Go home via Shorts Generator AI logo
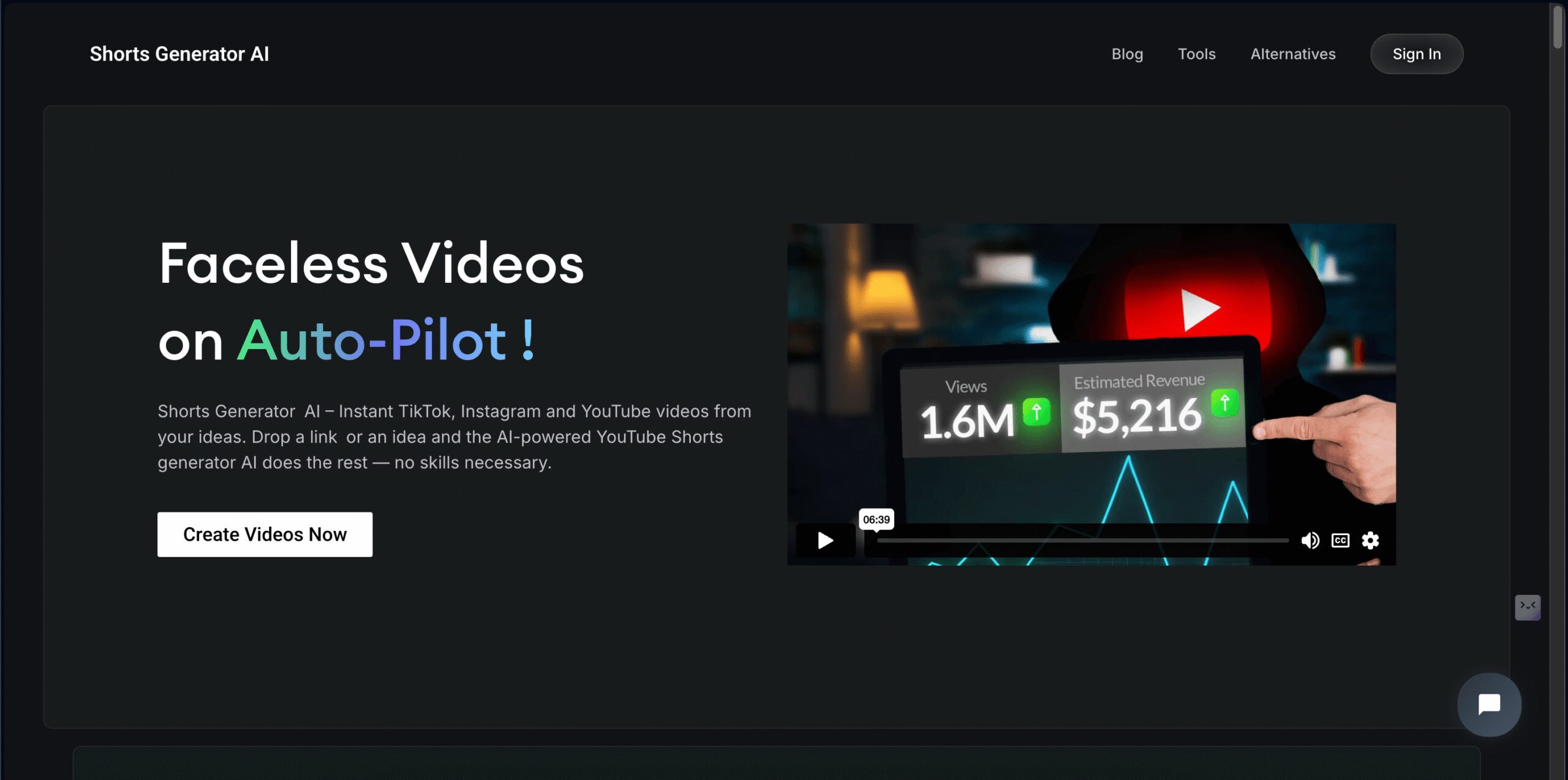The width and height of the screenshot is (1568, 780). (x=179, y=54)
